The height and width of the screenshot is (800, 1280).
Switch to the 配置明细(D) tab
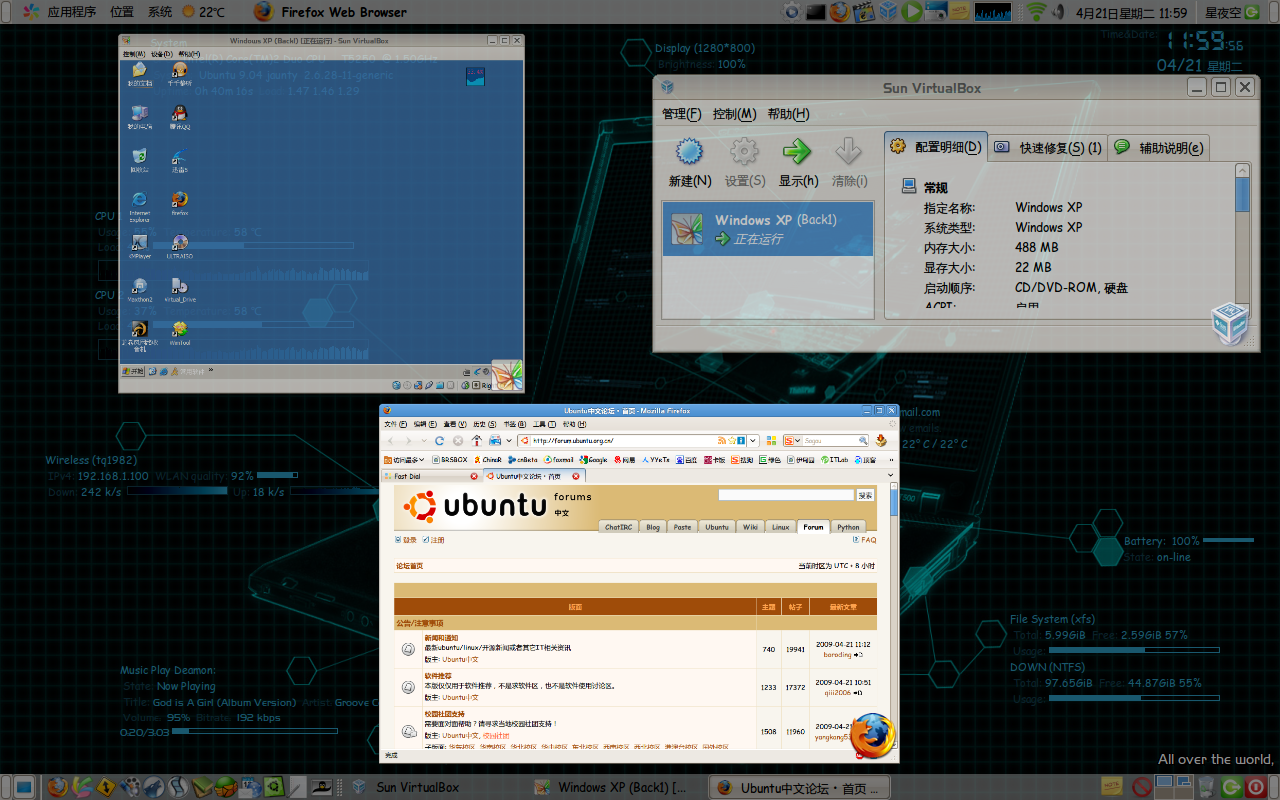coord(936,147)
